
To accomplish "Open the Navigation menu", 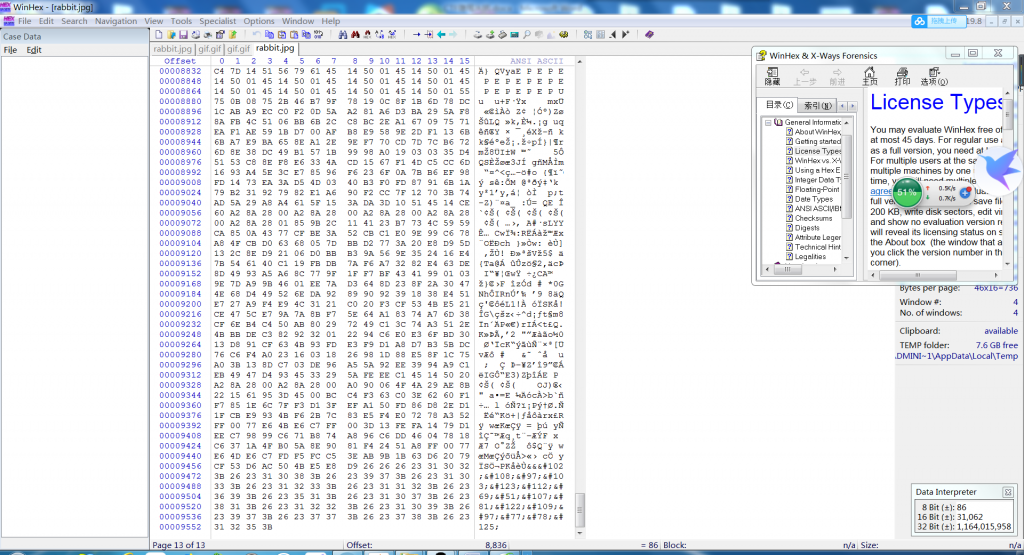I will 116,21.
